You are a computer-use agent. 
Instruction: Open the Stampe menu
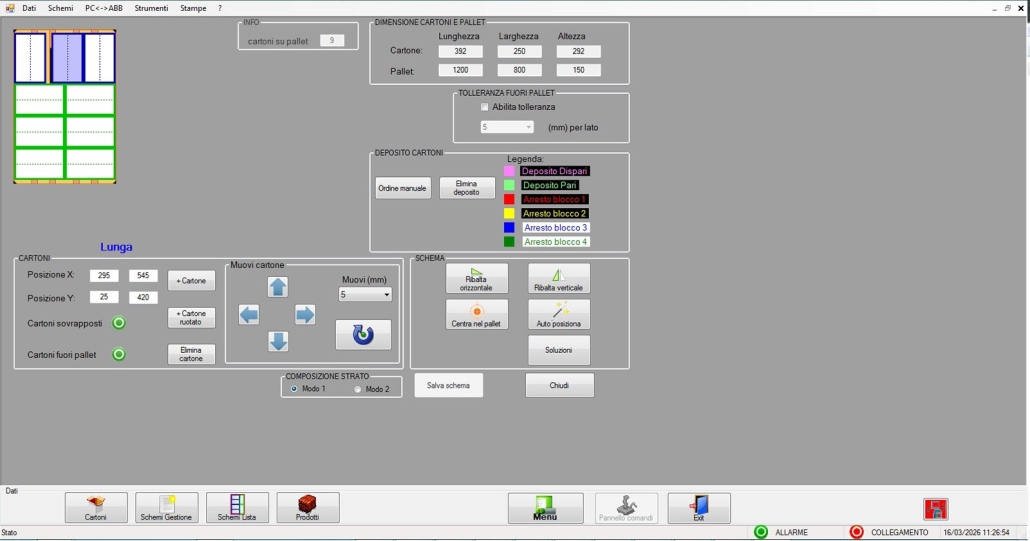pos(193,8)
